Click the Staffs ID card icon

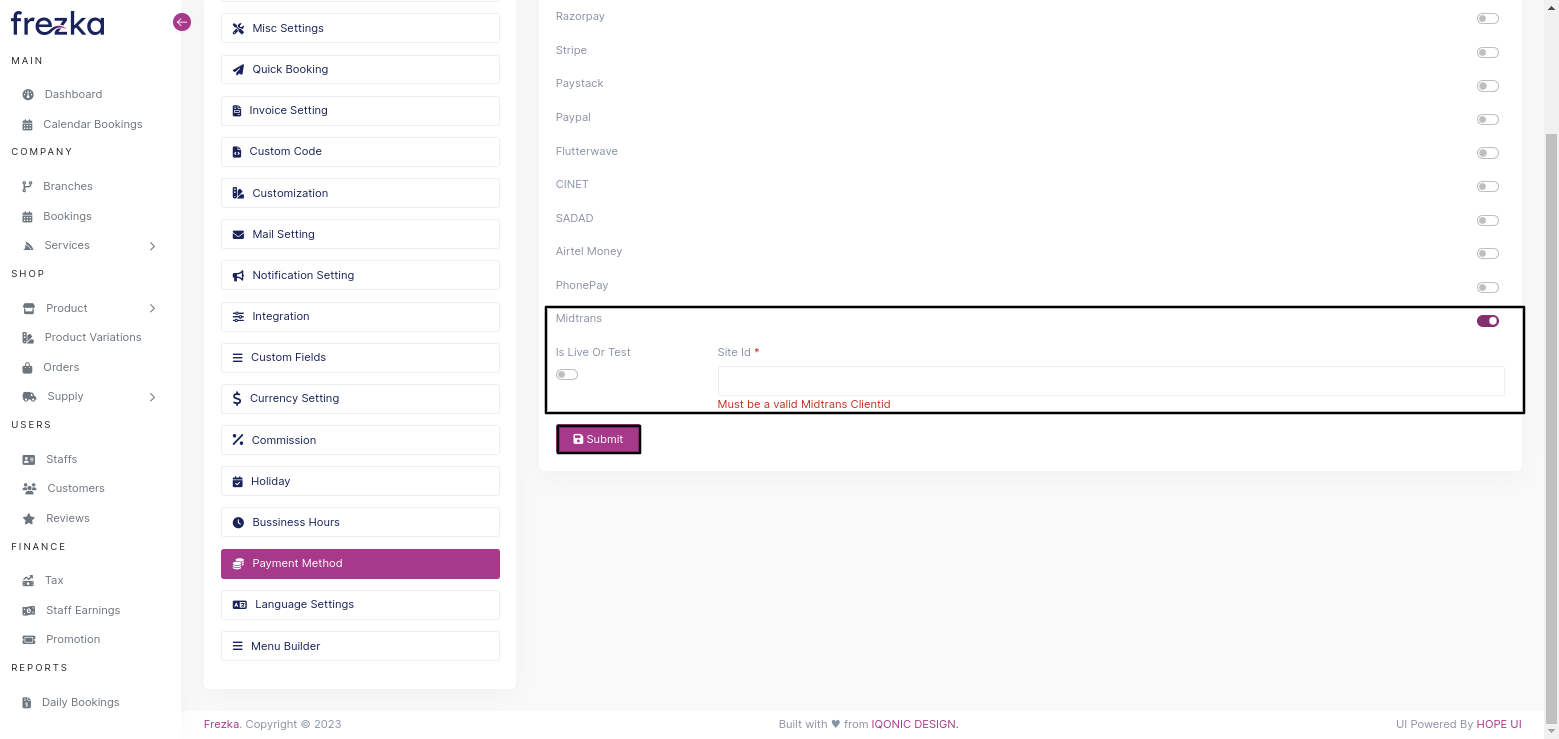click(29, 460)
